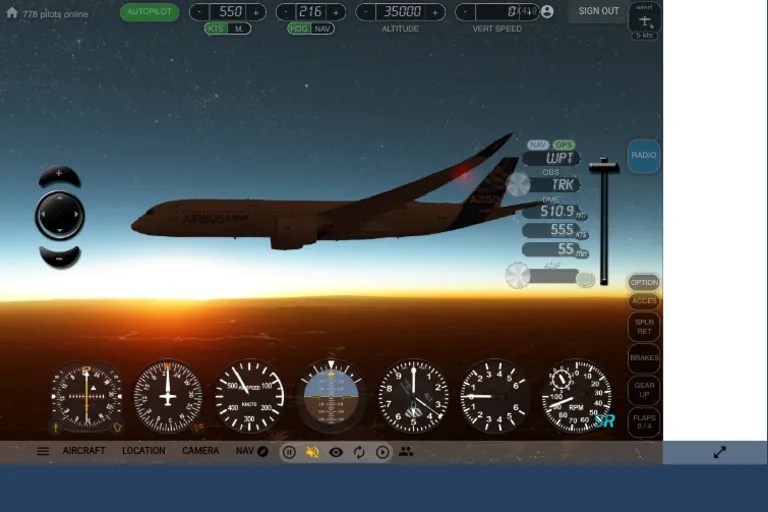This screenshot has width=768, height=512.
Task: Open the AIRCRAFT menu
Action: [x=84, y=451]
